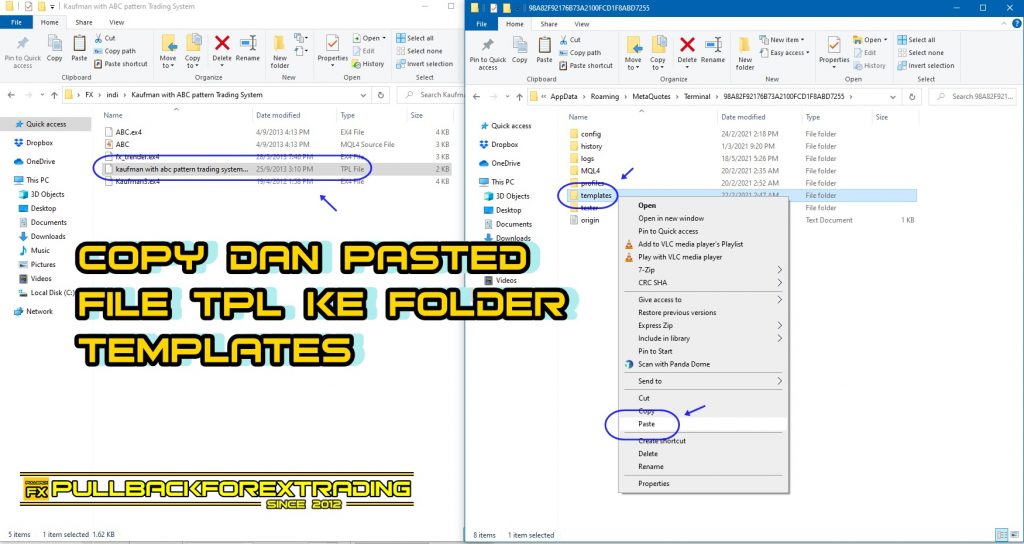Click up arrow in right window navigation

coord(519,97)
